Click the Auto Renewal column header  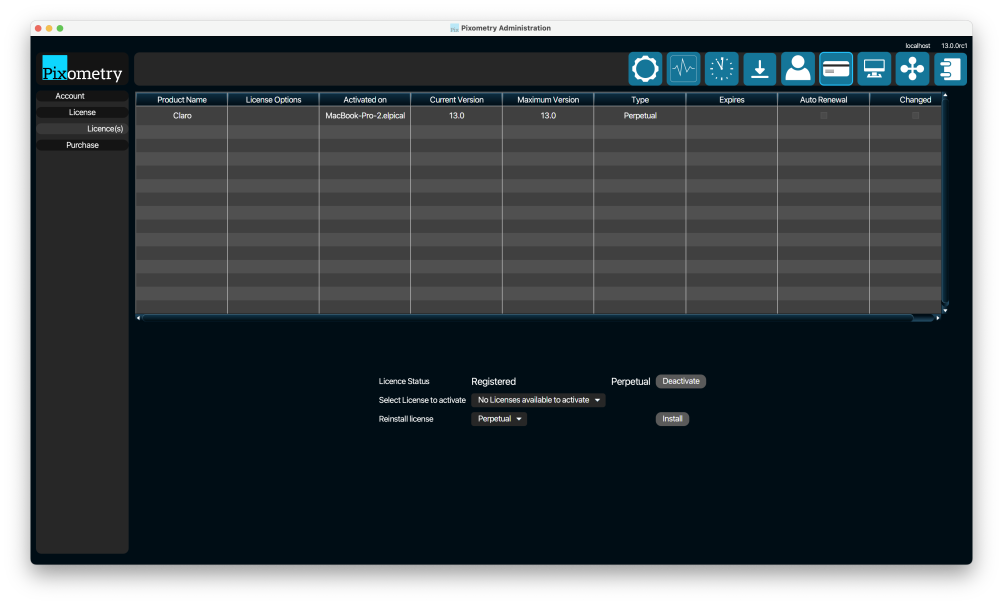pyautogui.click(x=823, y=100)
